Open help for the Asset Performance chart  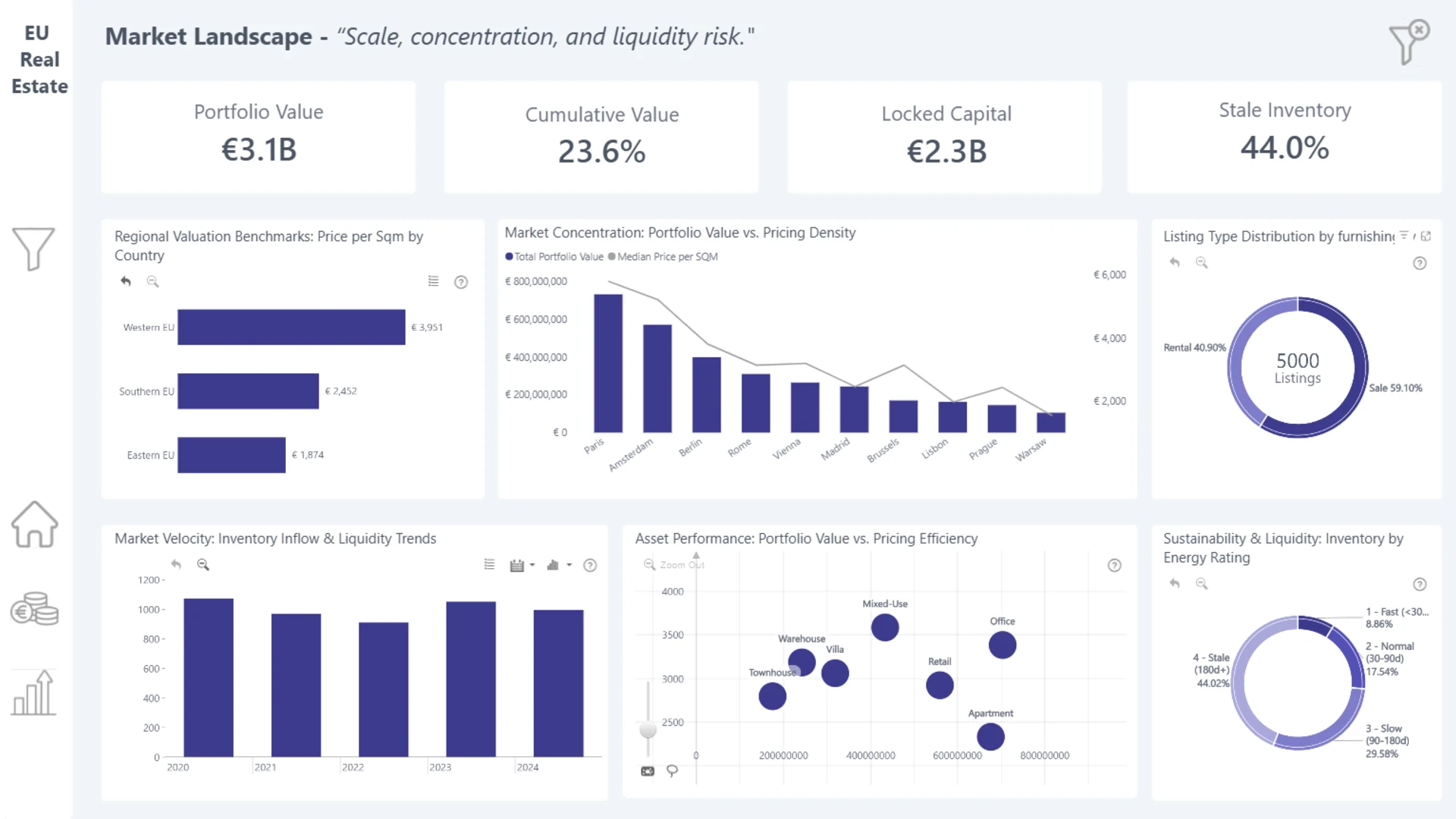[x=1114, y=565]
